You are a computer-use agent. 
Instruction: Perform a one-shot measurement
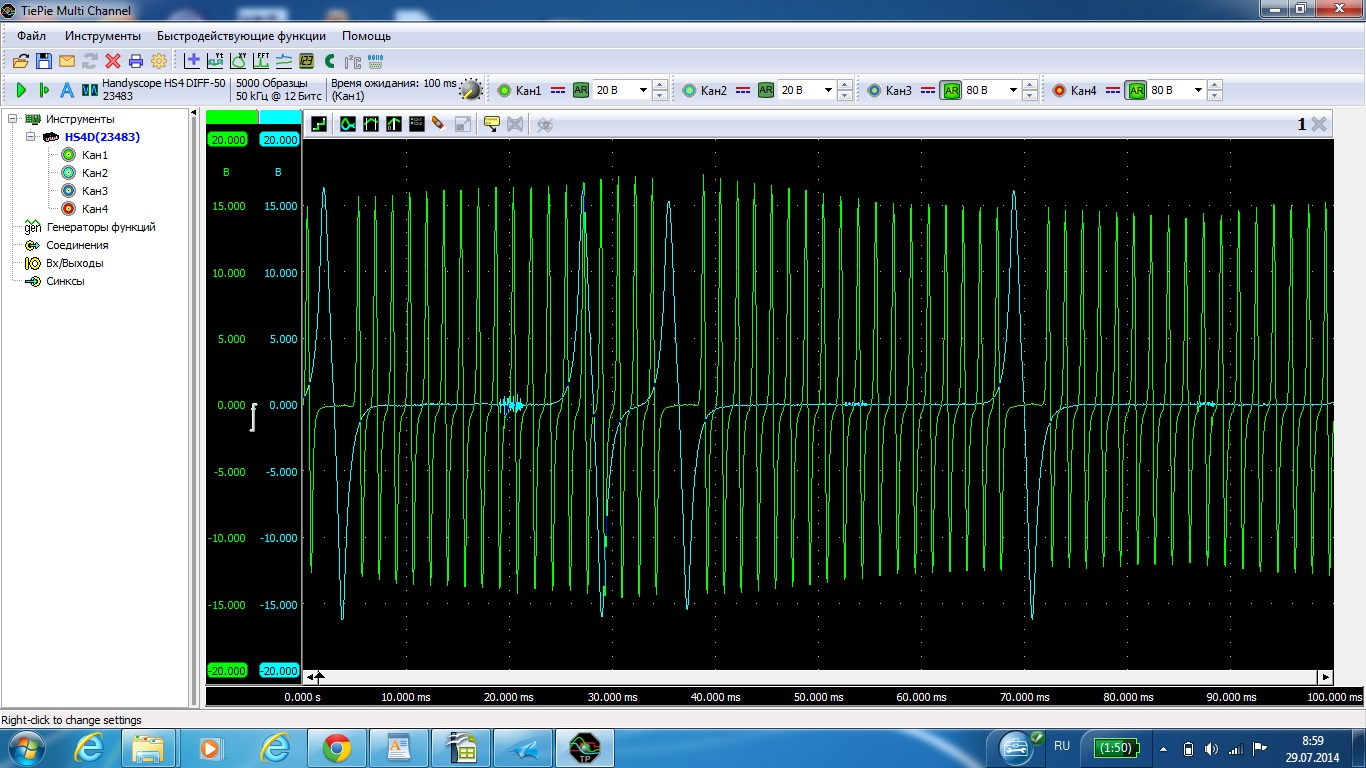[43, 90]
